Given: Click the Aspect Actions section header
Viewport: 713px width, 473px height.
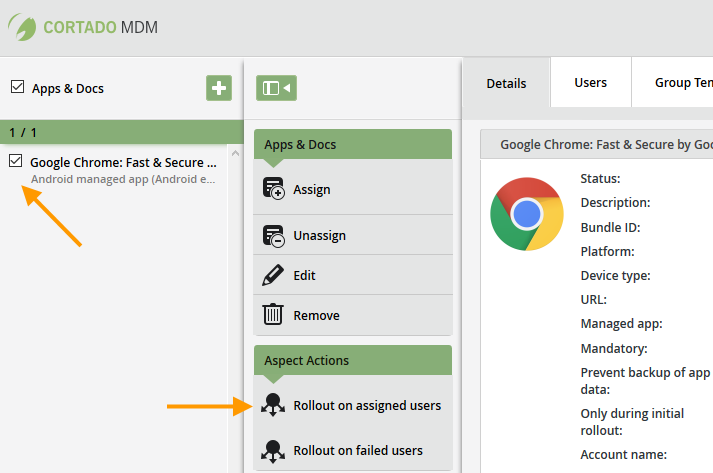Looking at the screenshot, I should (x=353, y=360).
